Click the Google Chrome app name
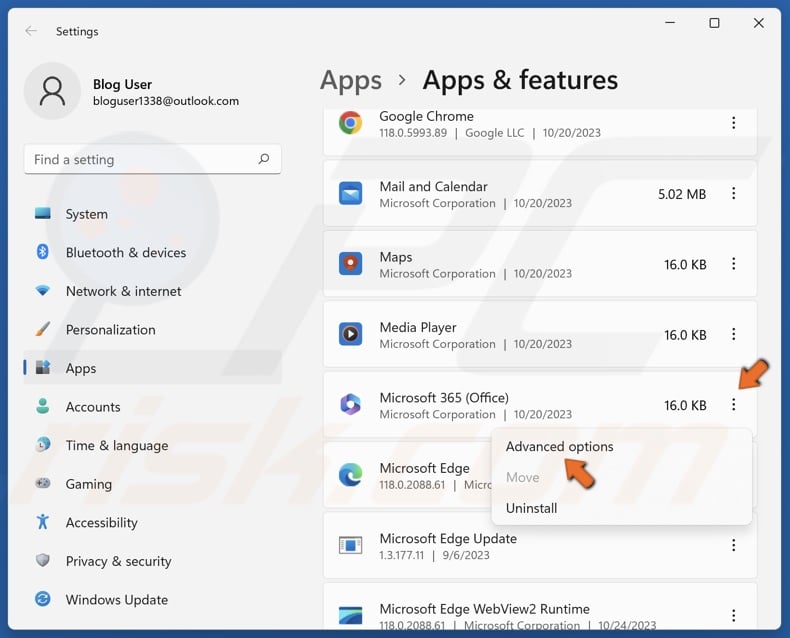790x638 pixels. 426,116
